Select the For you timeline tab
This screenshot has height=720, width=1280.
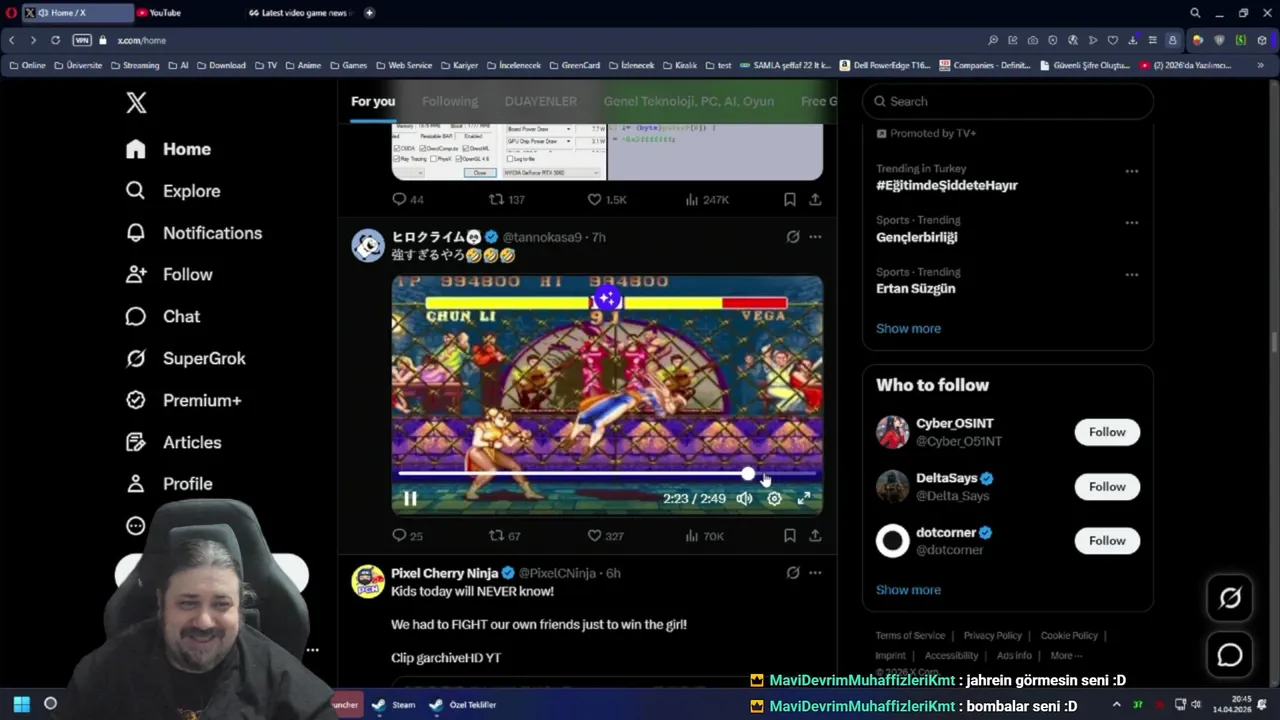tap(373, 101)
